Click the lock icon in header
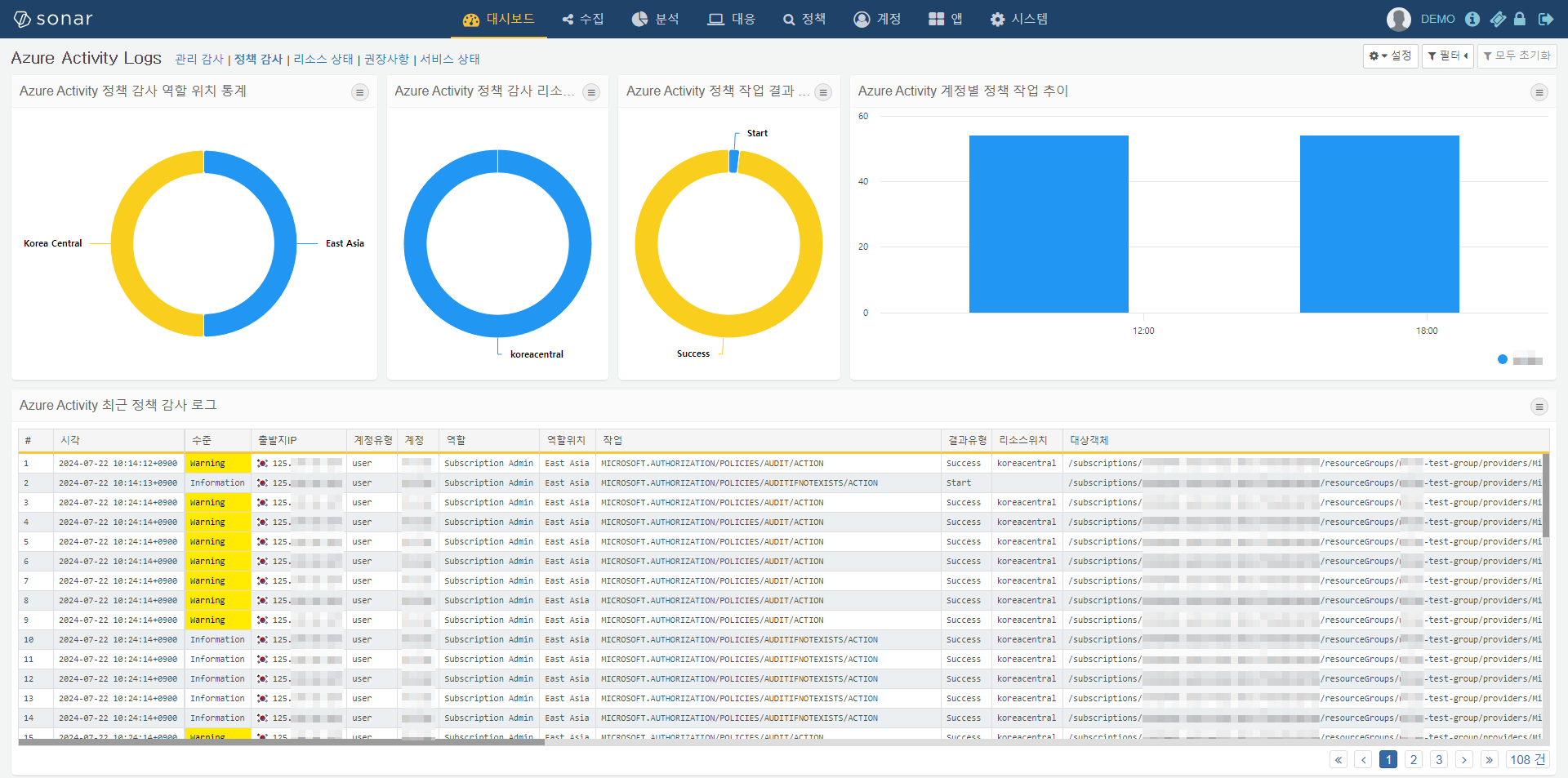The image size is (1568, 778). coord(1520,19)
